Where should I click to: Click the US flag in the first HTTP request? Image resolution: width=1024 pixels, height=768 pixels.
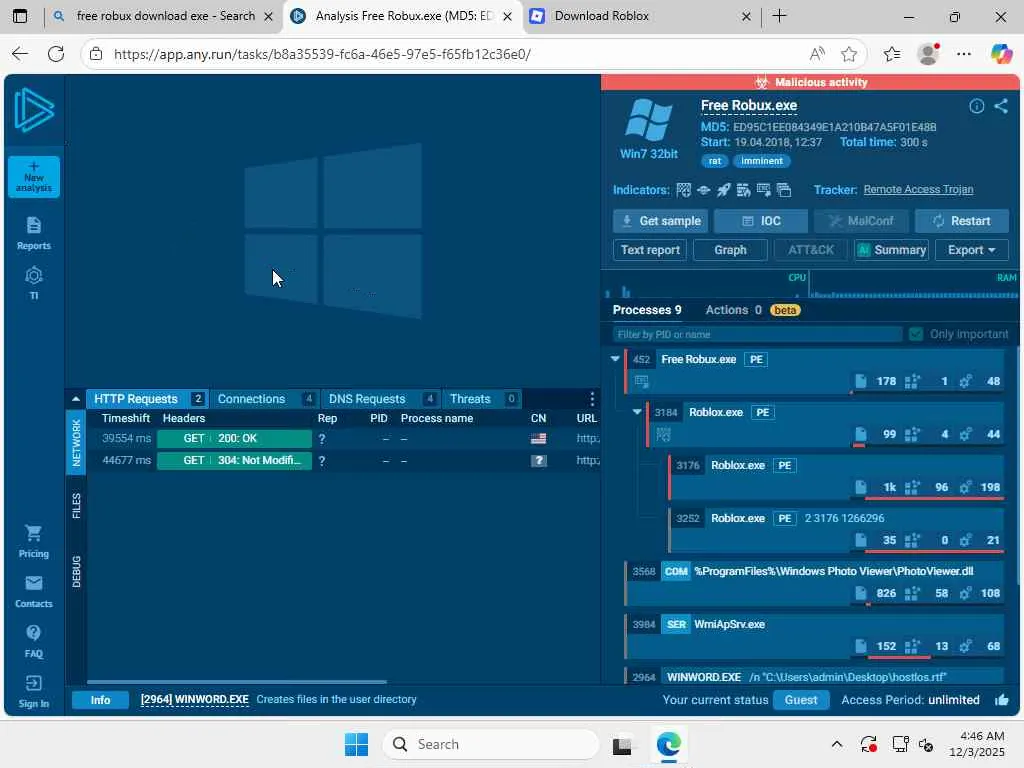point(539,438)
